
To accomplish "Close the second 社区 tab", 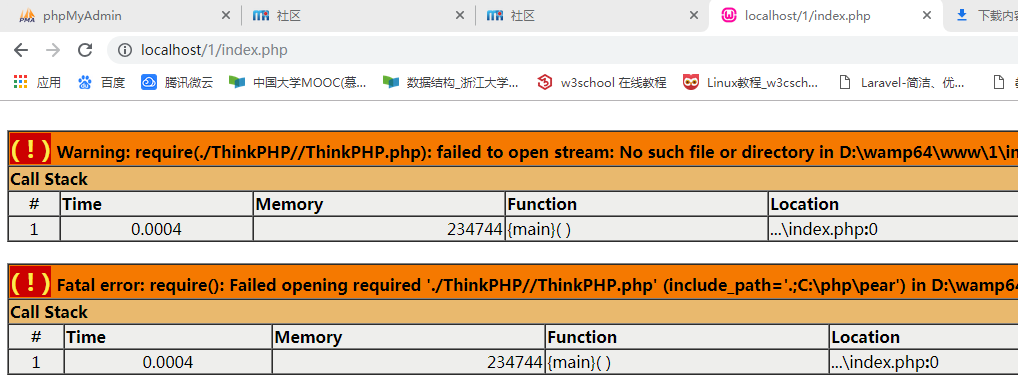I will pos(693,16).
